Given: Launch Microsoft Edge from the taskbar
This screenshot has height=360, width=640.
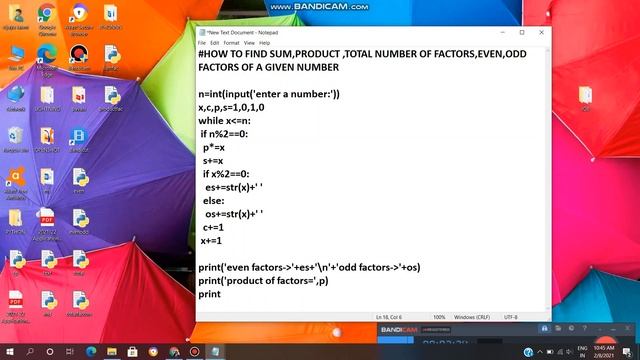Looking at the screenshot, I should [91, 351].
